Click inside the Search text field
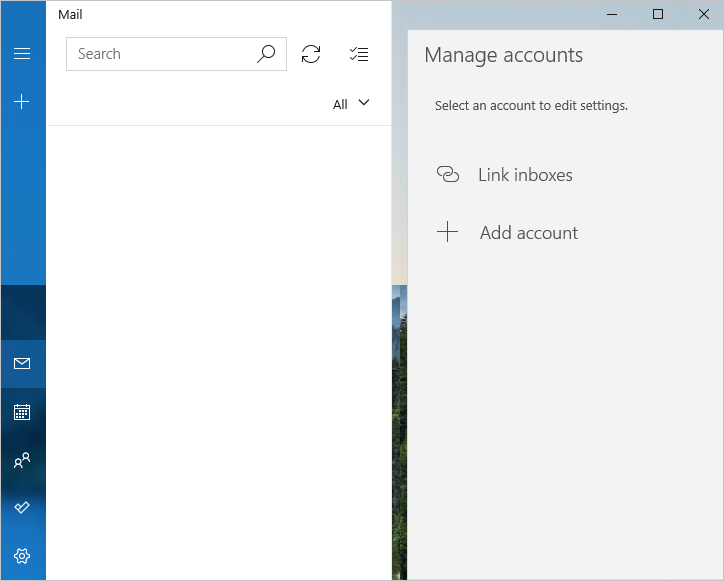Screen dimensions: 724x581 (160, 54)
